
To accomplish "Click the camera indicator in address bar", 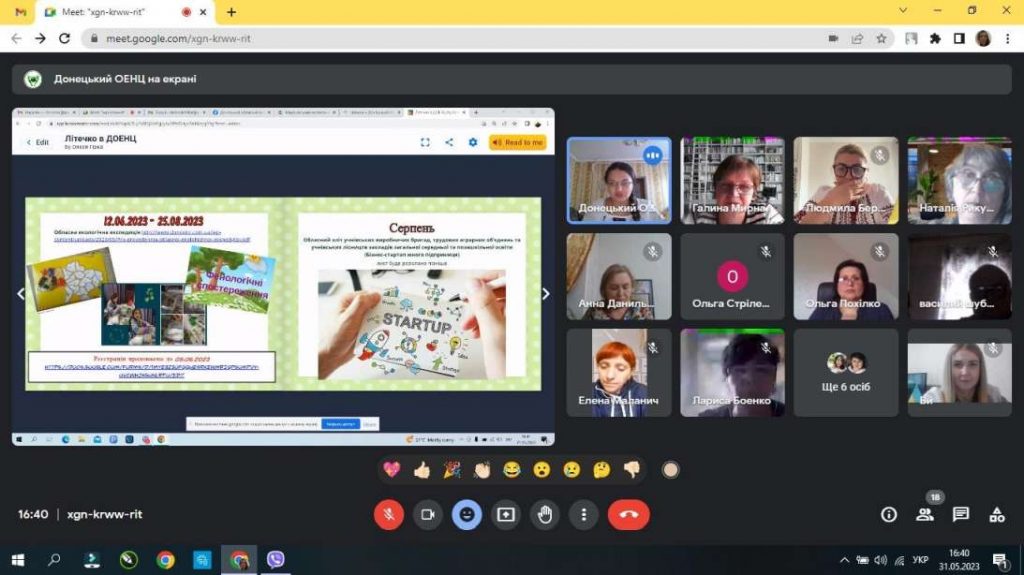I will pyautogui.click(x=833, y=39).
